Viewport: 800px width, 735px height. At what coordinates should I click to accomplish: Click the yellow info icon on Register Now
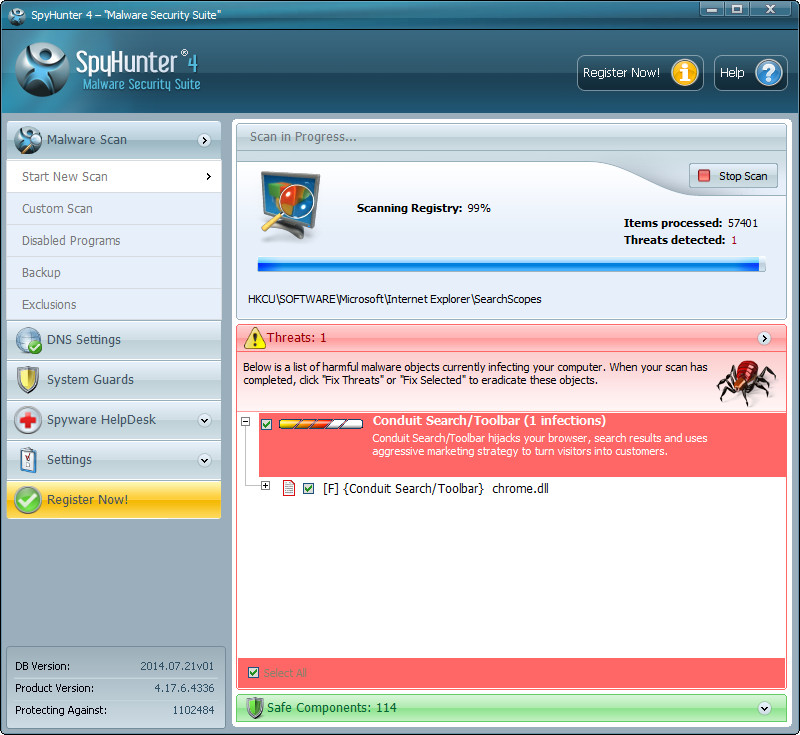click(684, 72)
